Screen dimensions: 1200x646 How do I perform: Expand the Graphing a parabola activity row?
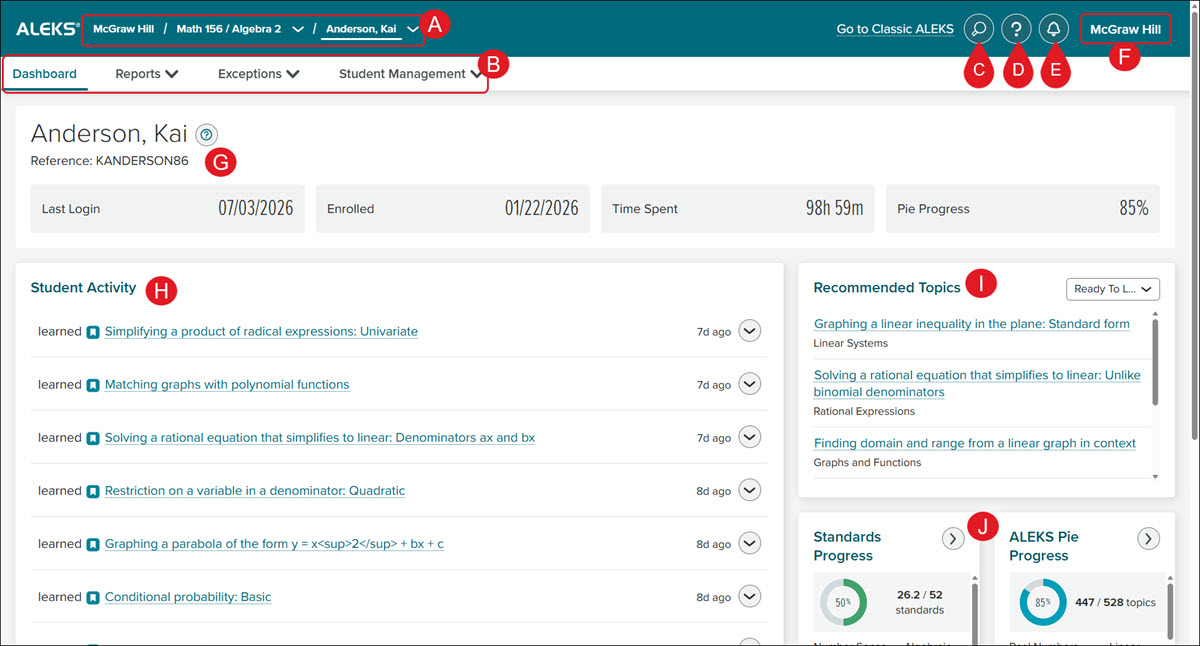750,544
